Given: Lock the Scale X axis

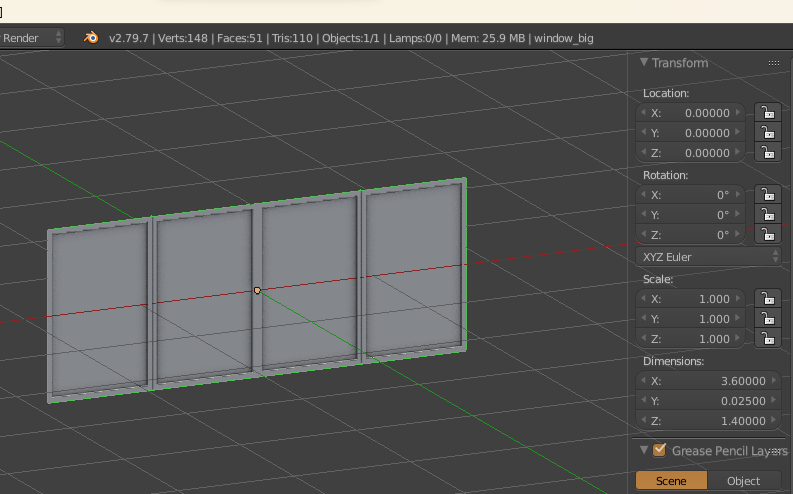Looking at the screenshot, I should pos(767,299).
